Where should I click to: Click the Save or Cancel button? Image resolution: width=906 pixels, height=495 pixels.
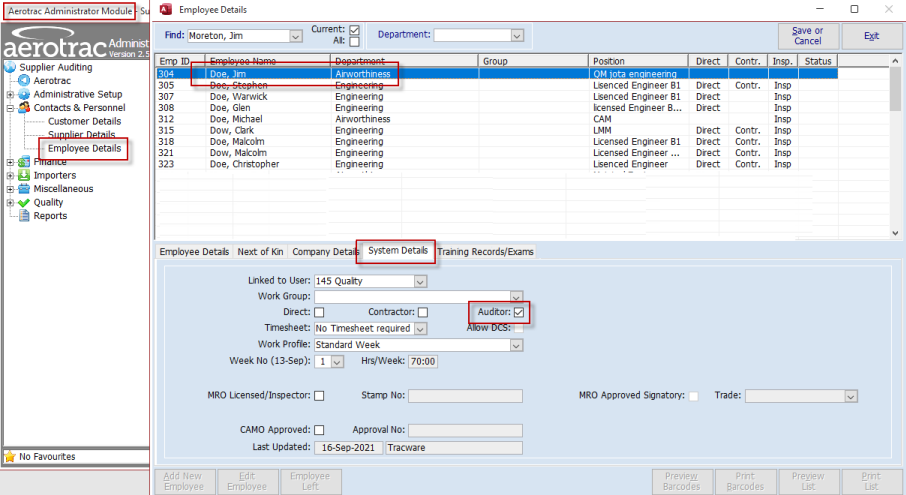[x=807, y=36]
